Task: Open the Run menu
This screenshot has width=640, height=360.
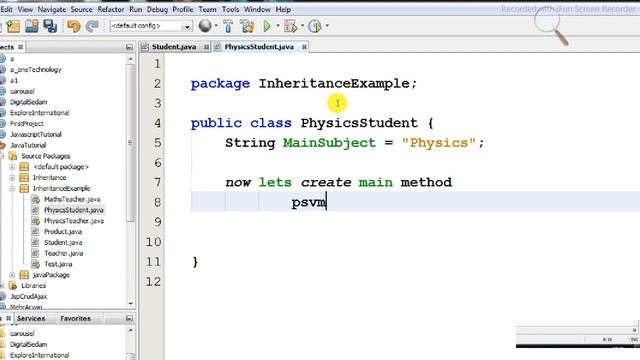Action: (136, 9)
